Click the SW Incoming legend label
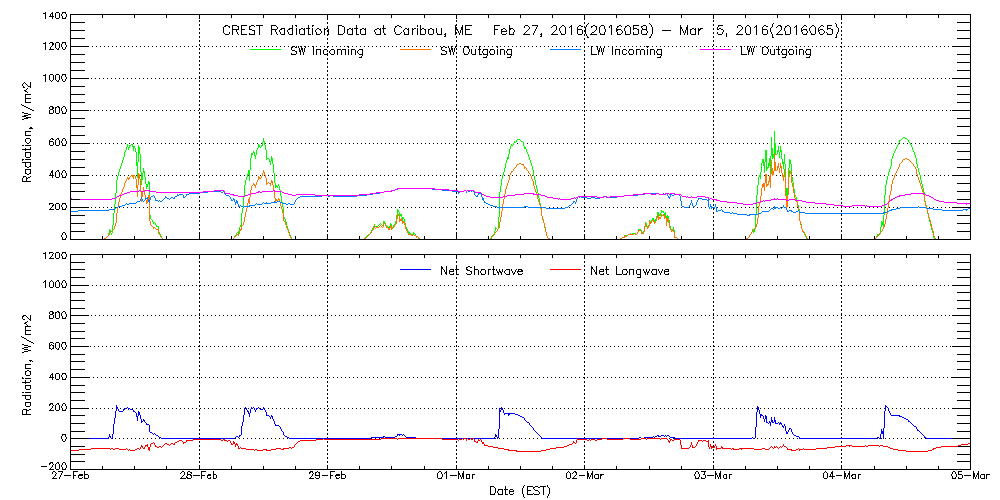The image size is (1000, 500). pos(324,52)
